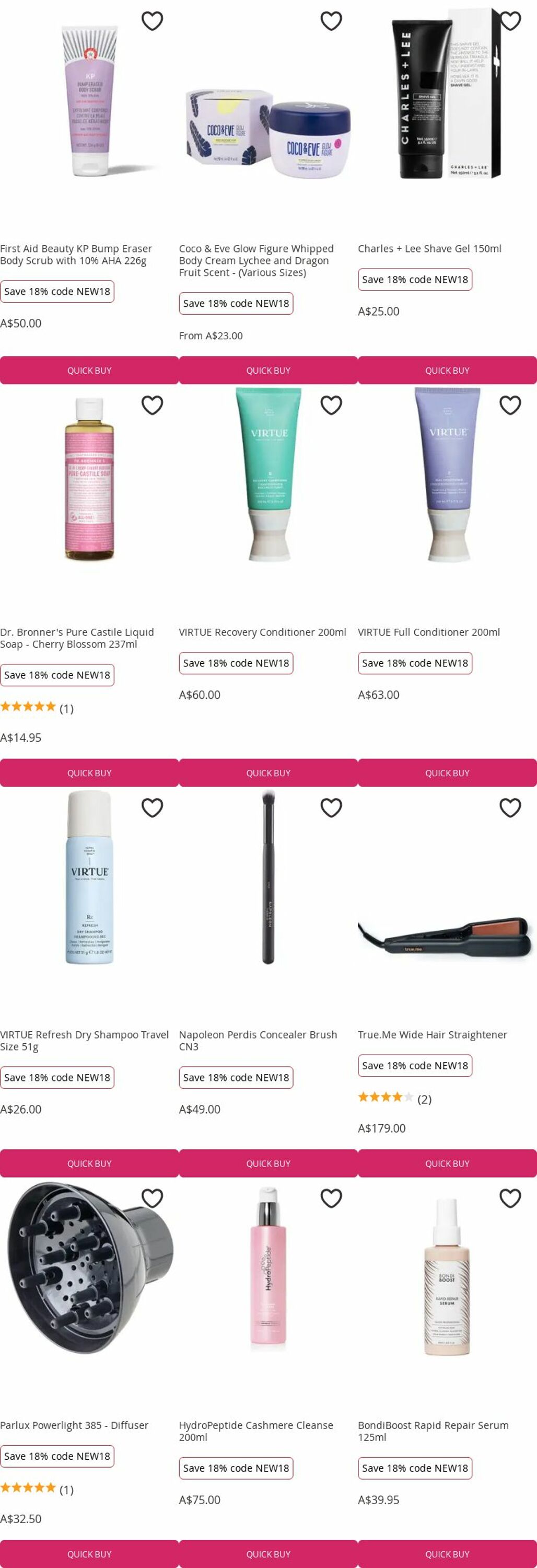
Task: Click NEW18 code badge under BondiBoost serum
Action: (415, 1468)
